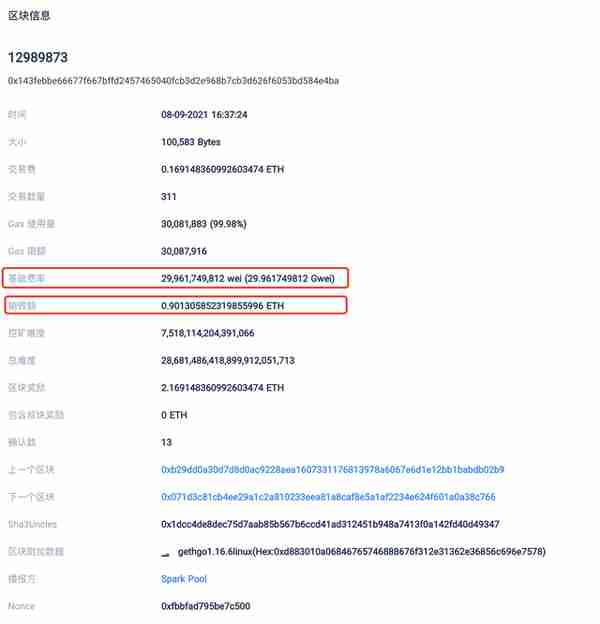Viewport: 600px width, 624px height.
Task: Click the small icon before gethgo1.16.6linux
Action: 165,554
